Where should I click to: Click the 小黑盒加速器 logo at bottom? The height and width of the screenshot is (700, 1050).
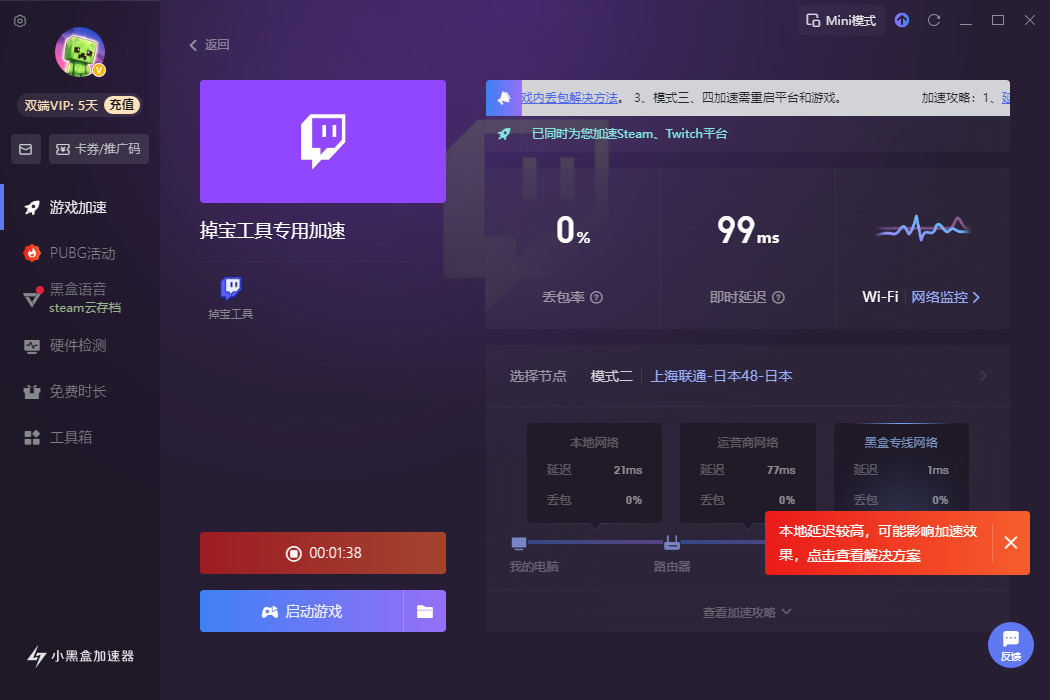click(x=80, y=656)
